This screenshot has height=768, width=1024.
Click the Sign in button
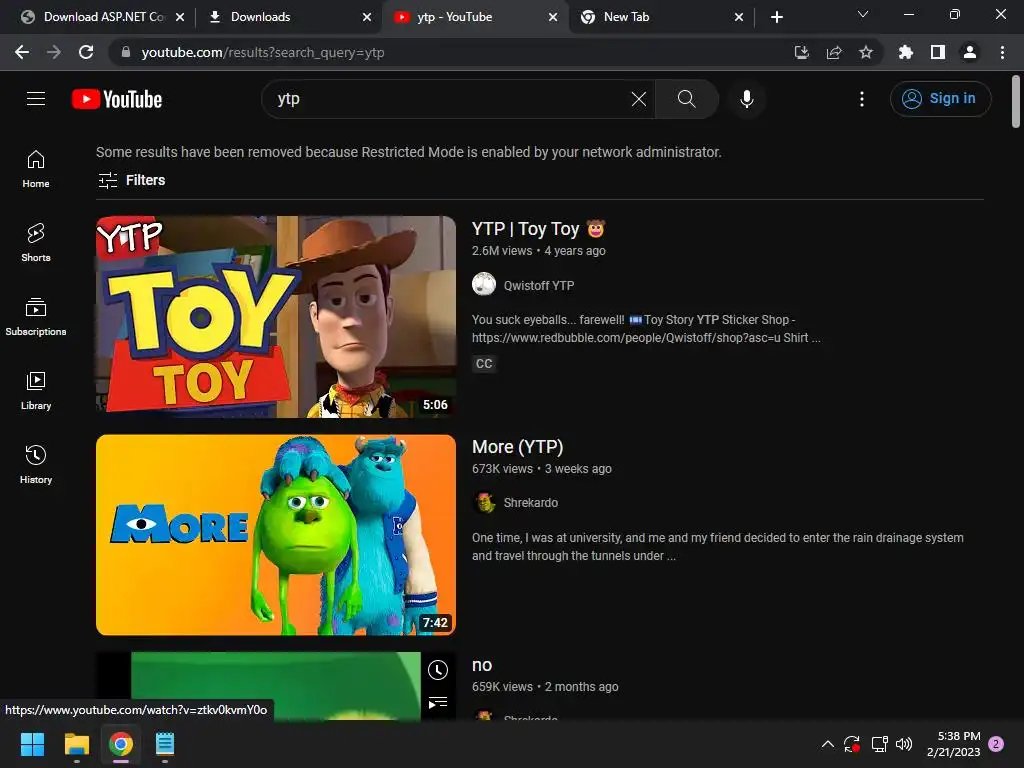pos(940,99)
